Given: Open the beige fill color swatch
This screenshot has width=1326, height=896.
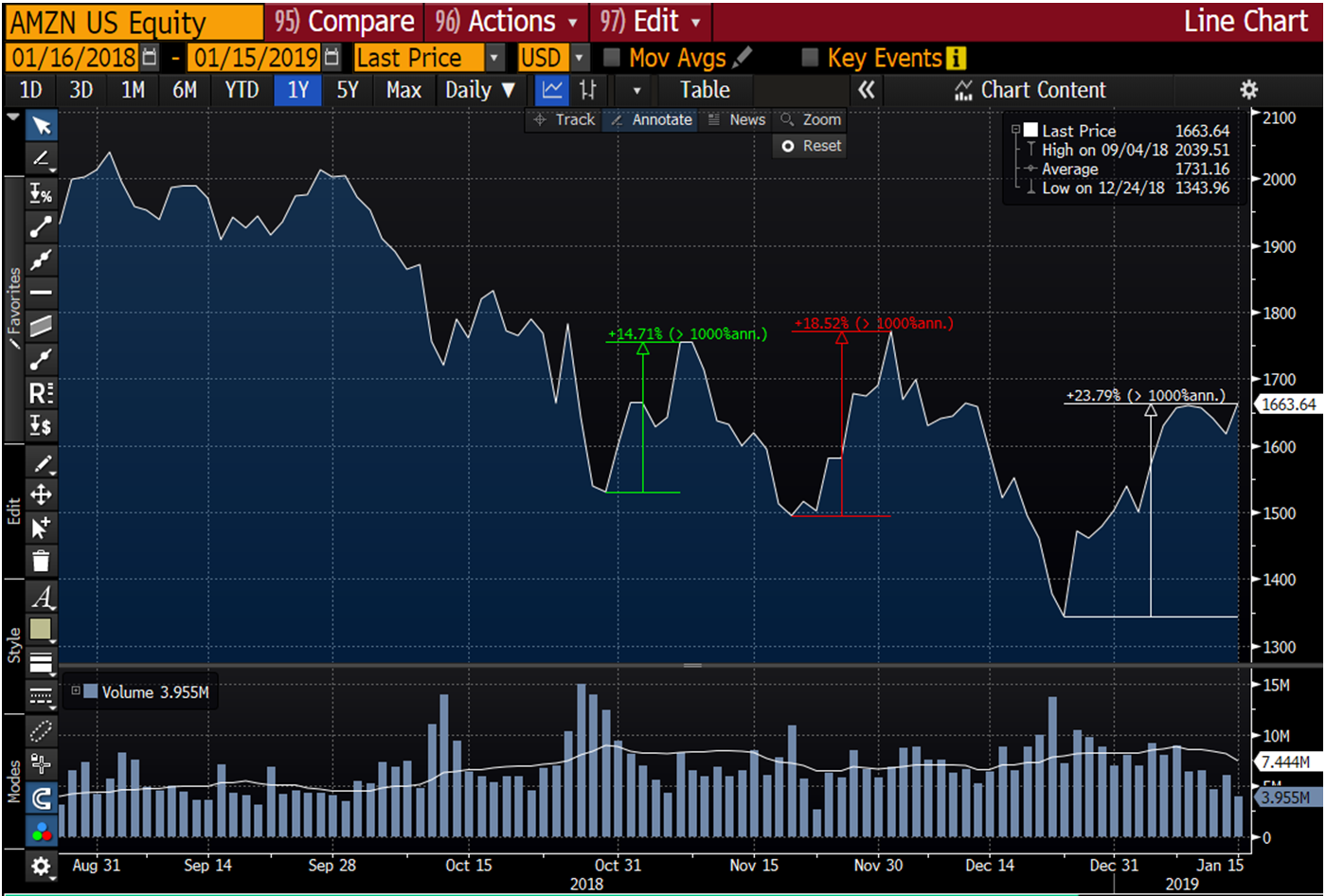Looking at the screenshot, I should (41, 629).
